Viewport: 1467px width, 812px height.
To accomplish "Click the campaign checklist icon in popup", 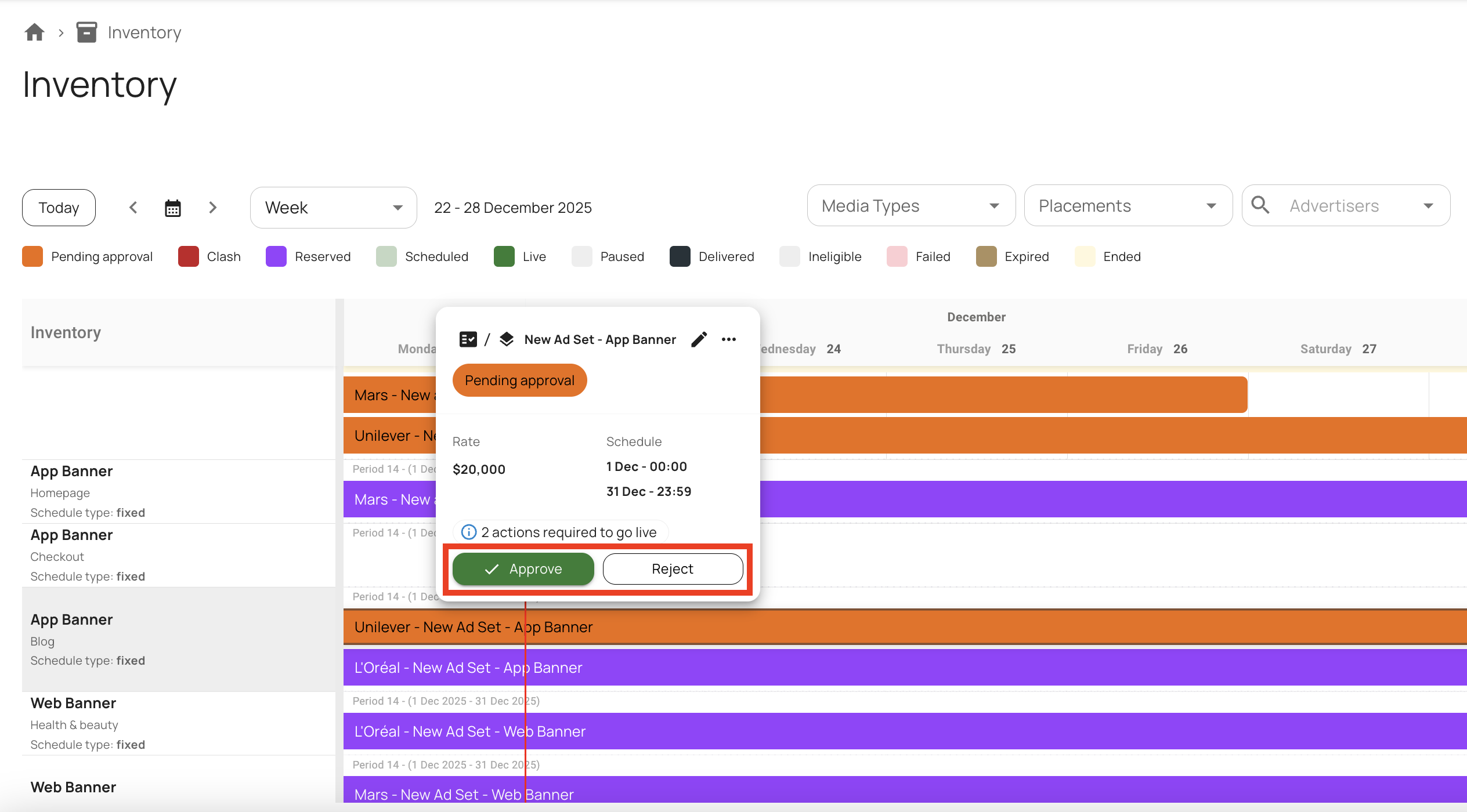I will point(468,339).
